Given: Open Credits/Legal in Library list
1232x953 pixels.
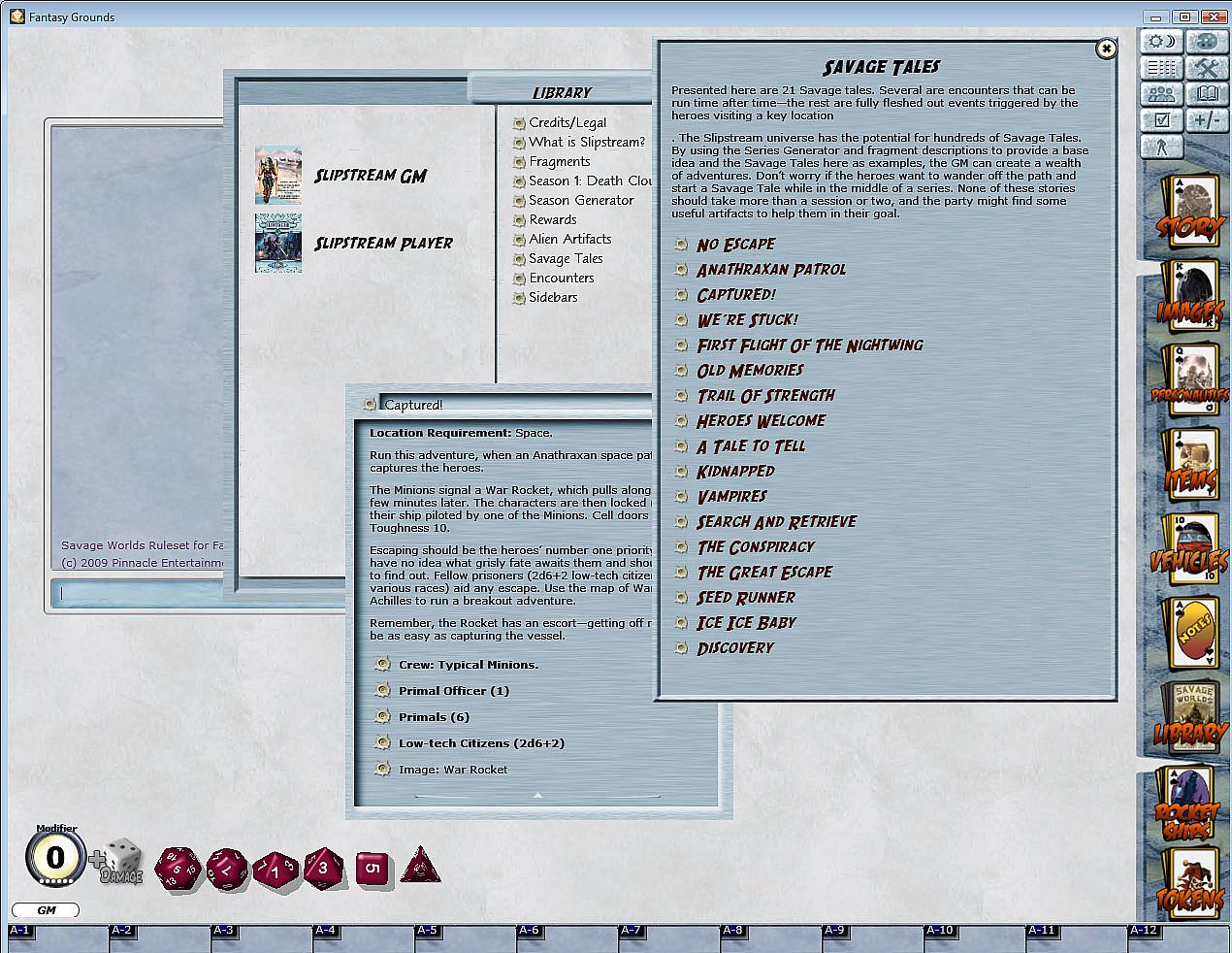Looking at the screenshot, I should [567, 122].
